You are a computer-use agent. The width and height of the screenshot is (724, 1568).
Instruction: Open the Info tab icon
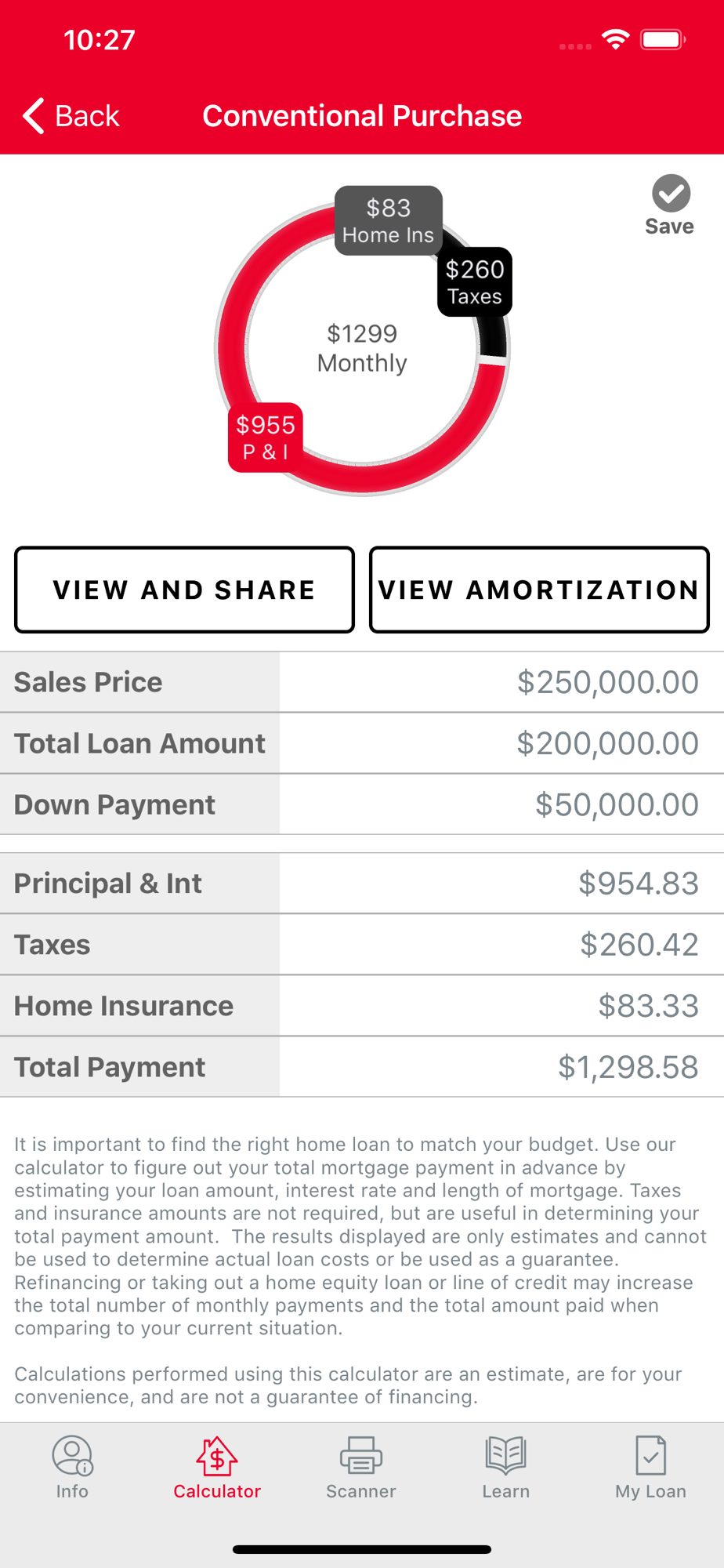pos(72,1455)
